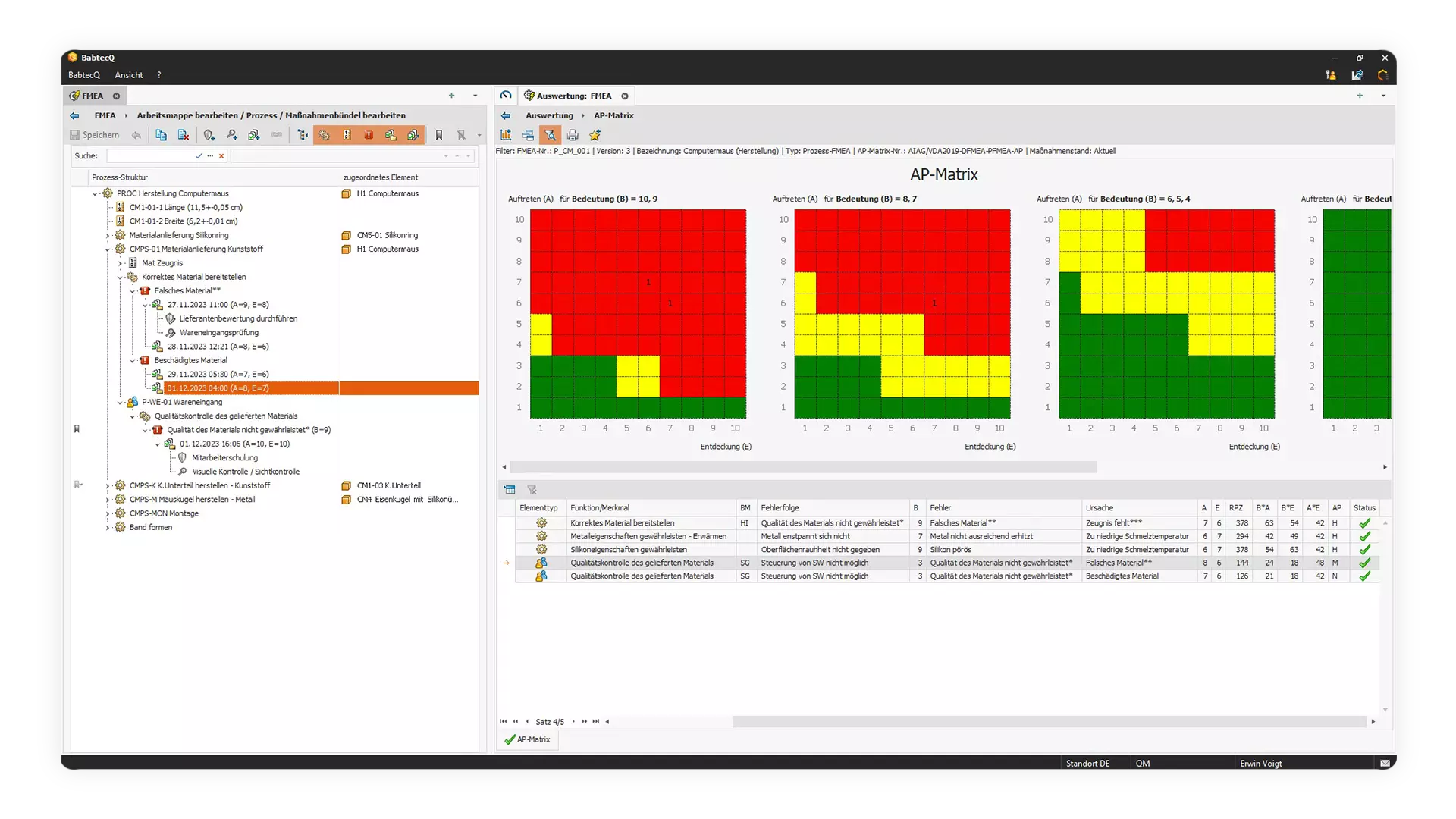
Task: Expand the Mat Zeugnis tree node
Action: pos(120,263)
